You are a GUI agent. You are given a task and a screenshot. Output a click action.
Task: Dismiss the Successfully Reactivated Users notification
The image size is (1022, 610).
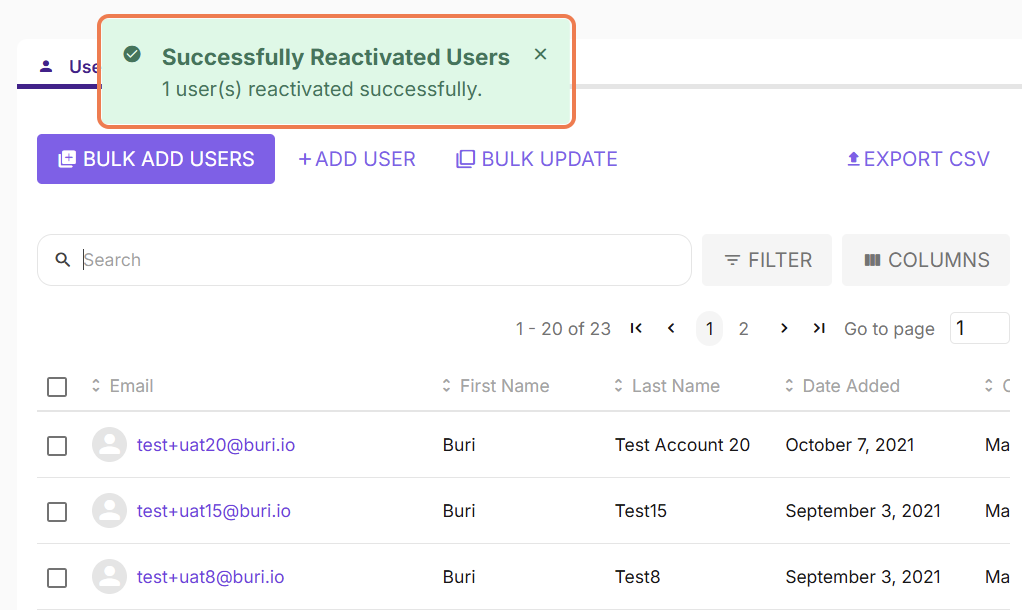coord(540,55)
